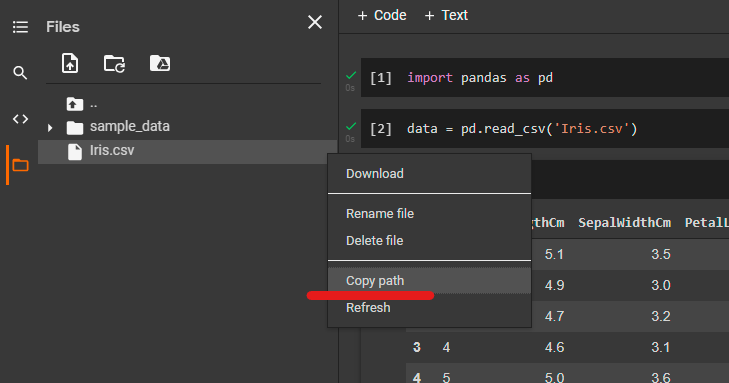Click the 3.2 SepalWidthCm value
This screenshot has width=729, height=383.
(661, 316)
